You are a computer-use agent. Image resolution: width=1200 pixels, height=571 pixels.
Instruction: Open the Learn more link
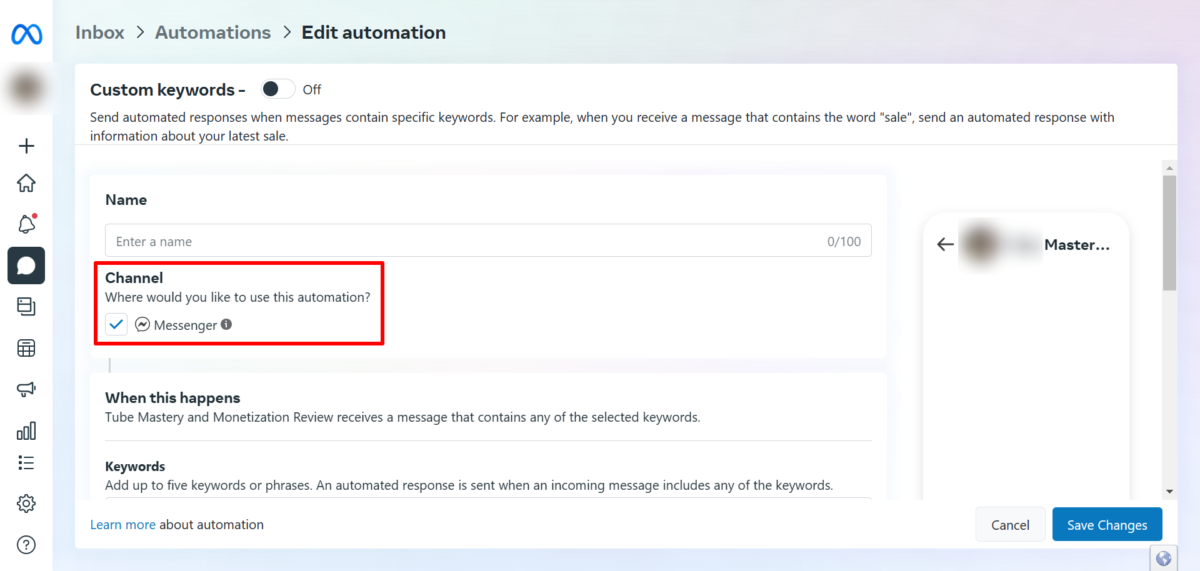(122, 525)
